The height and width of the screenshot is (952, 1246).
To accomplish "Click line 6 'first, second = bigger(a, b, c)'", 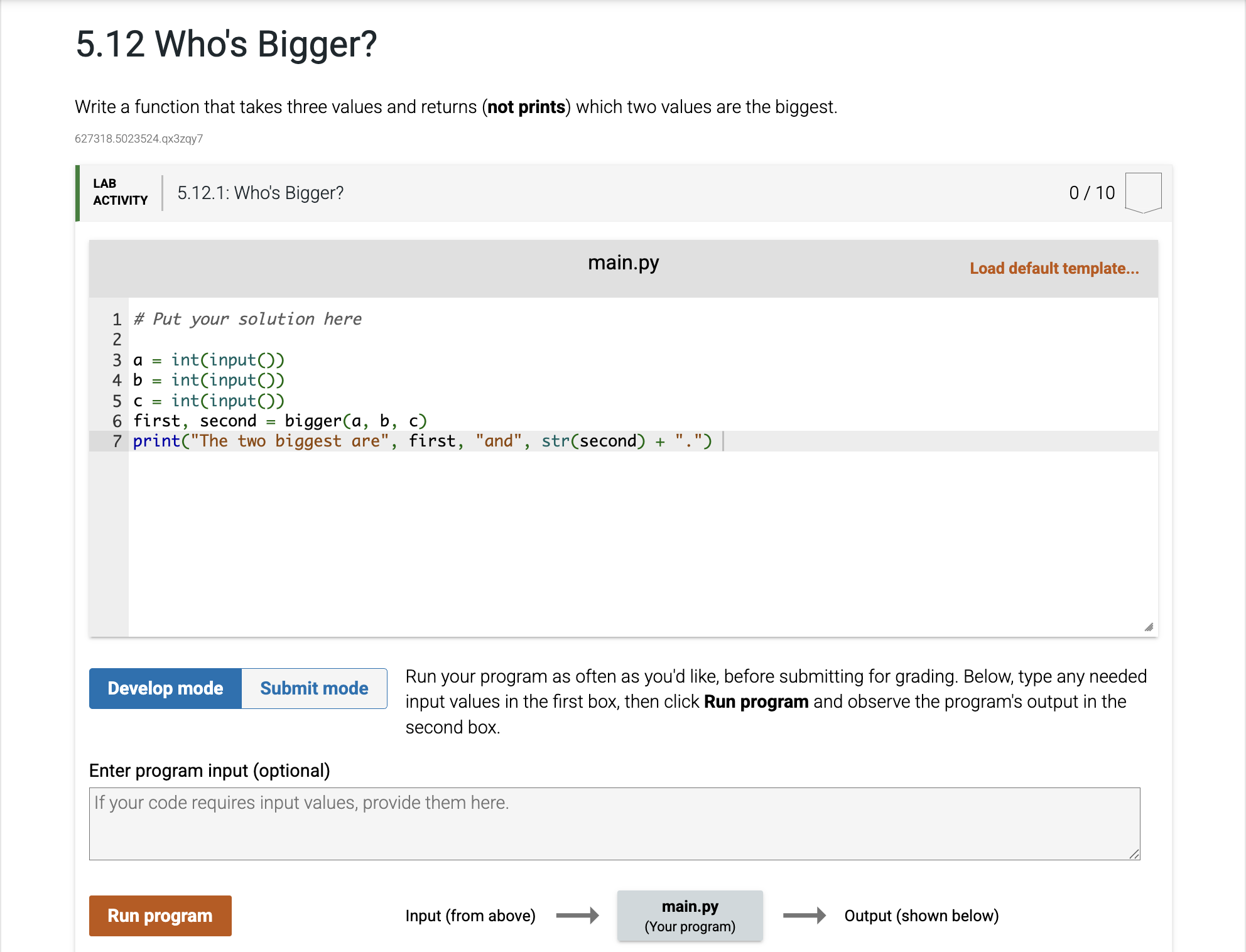I will [x=280, y=421].
